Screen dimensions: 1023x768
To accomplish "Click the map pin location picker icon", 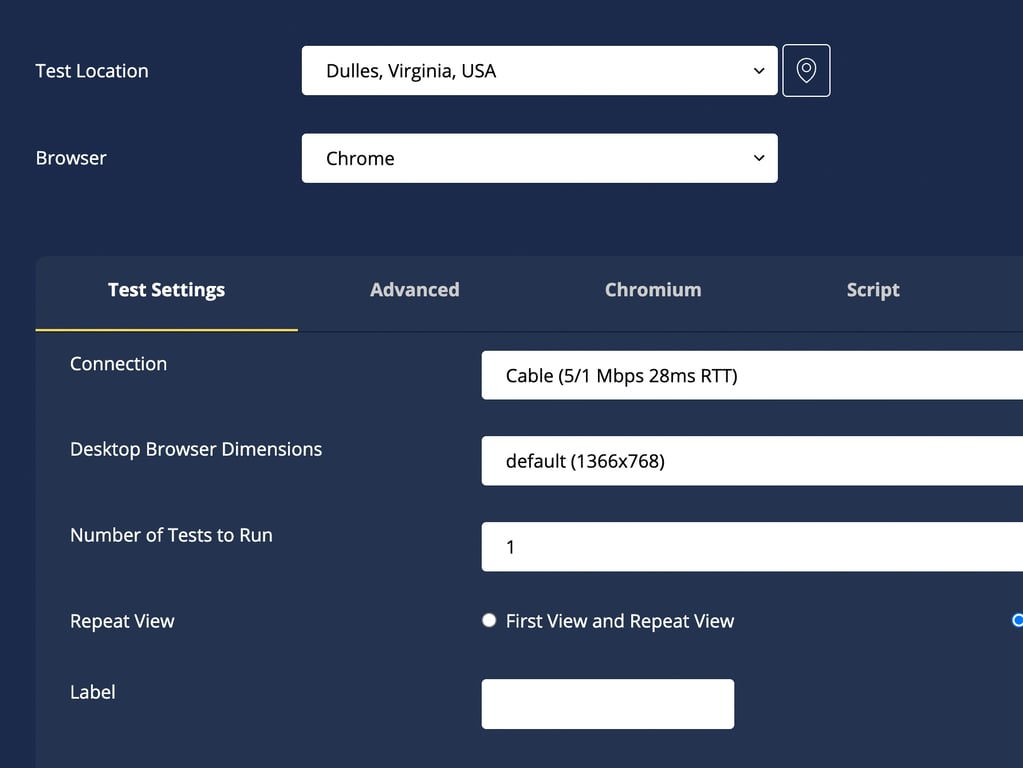I will click(806, 71).
